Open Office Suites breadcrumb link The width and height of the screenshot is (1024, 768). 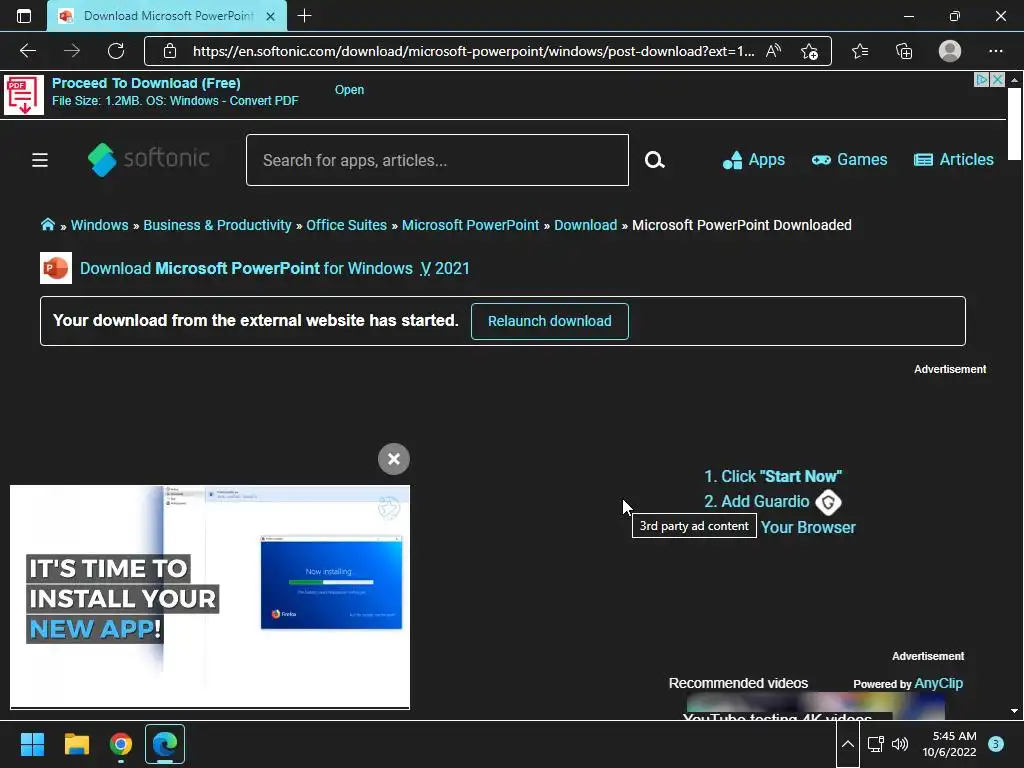point(346,225)
